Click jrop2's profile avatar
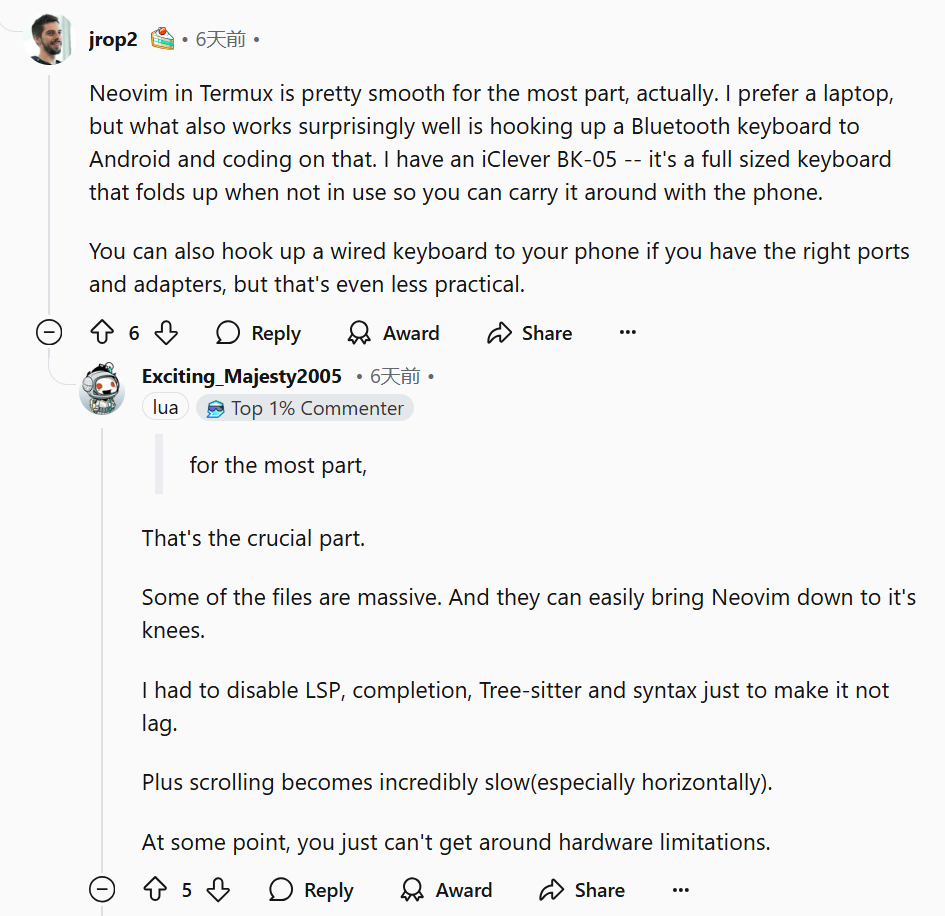 coord(50,40)
